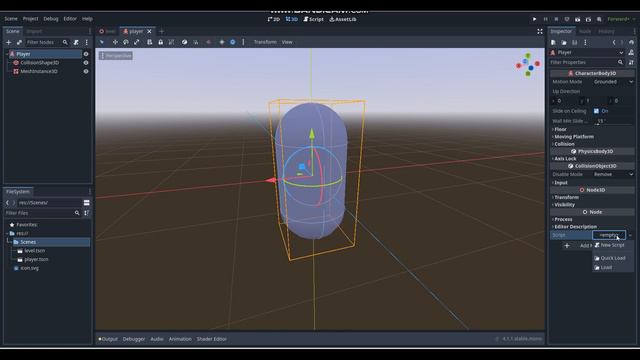Open Scene dock extra options menu
Viewport: 640px width, 360px height.
[x=87, y=42]
